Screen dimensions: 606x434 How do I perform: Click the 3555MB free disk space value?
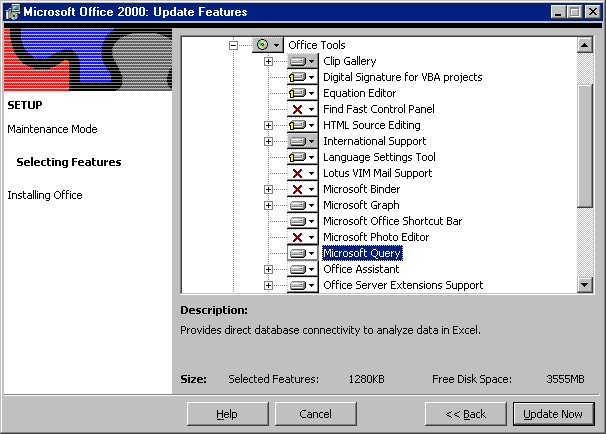coord(565,379)
